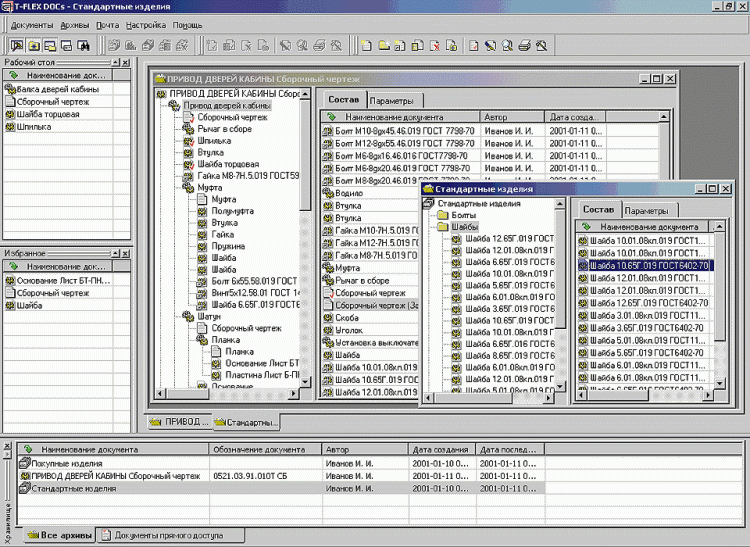Click the Болты folder icon in Standard Items tree
750x547 pixels.
point(442,215)
